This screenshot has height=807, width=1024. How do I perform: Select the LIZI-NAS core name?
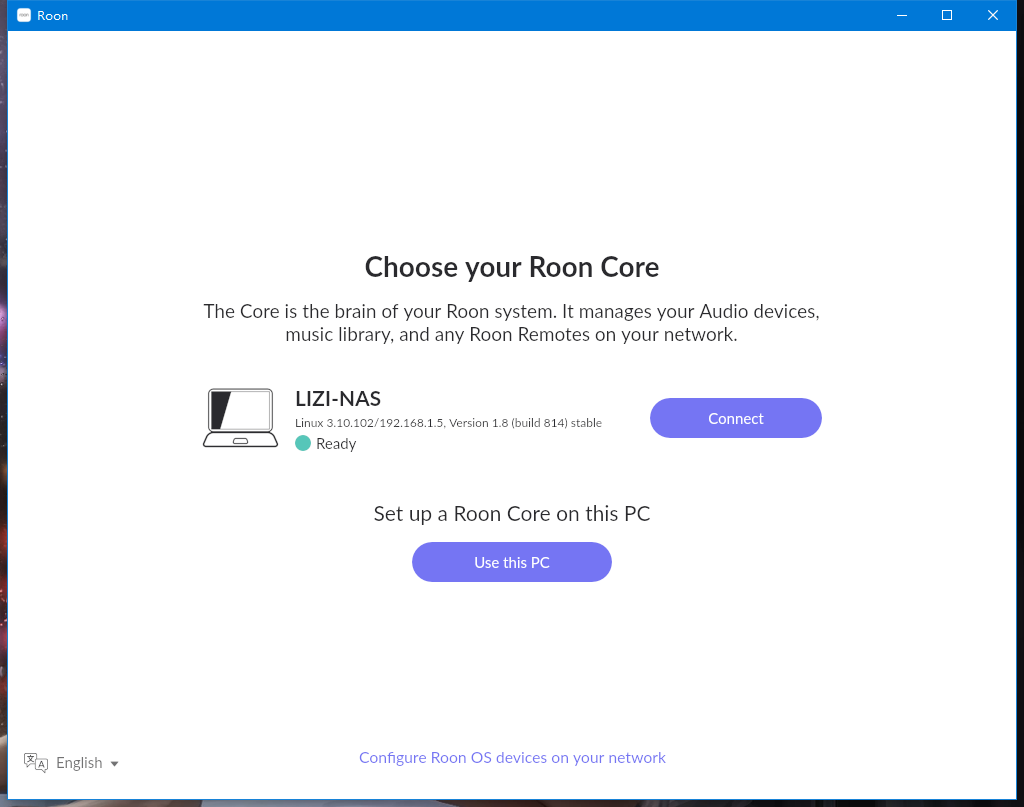(x=338, y=398)
